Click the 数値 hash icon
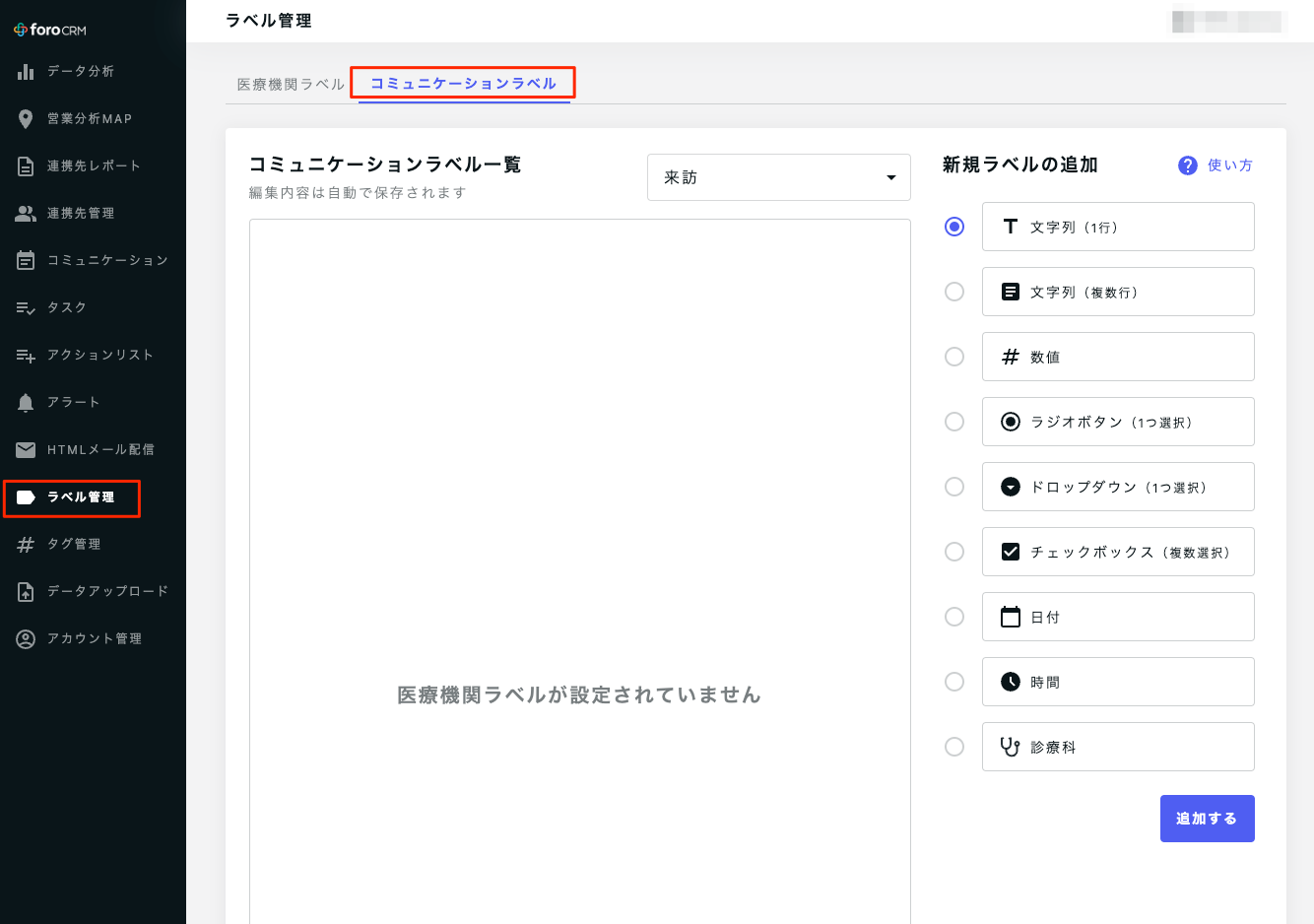Viewport: 1314px width, 924px height. [1011, 357]
